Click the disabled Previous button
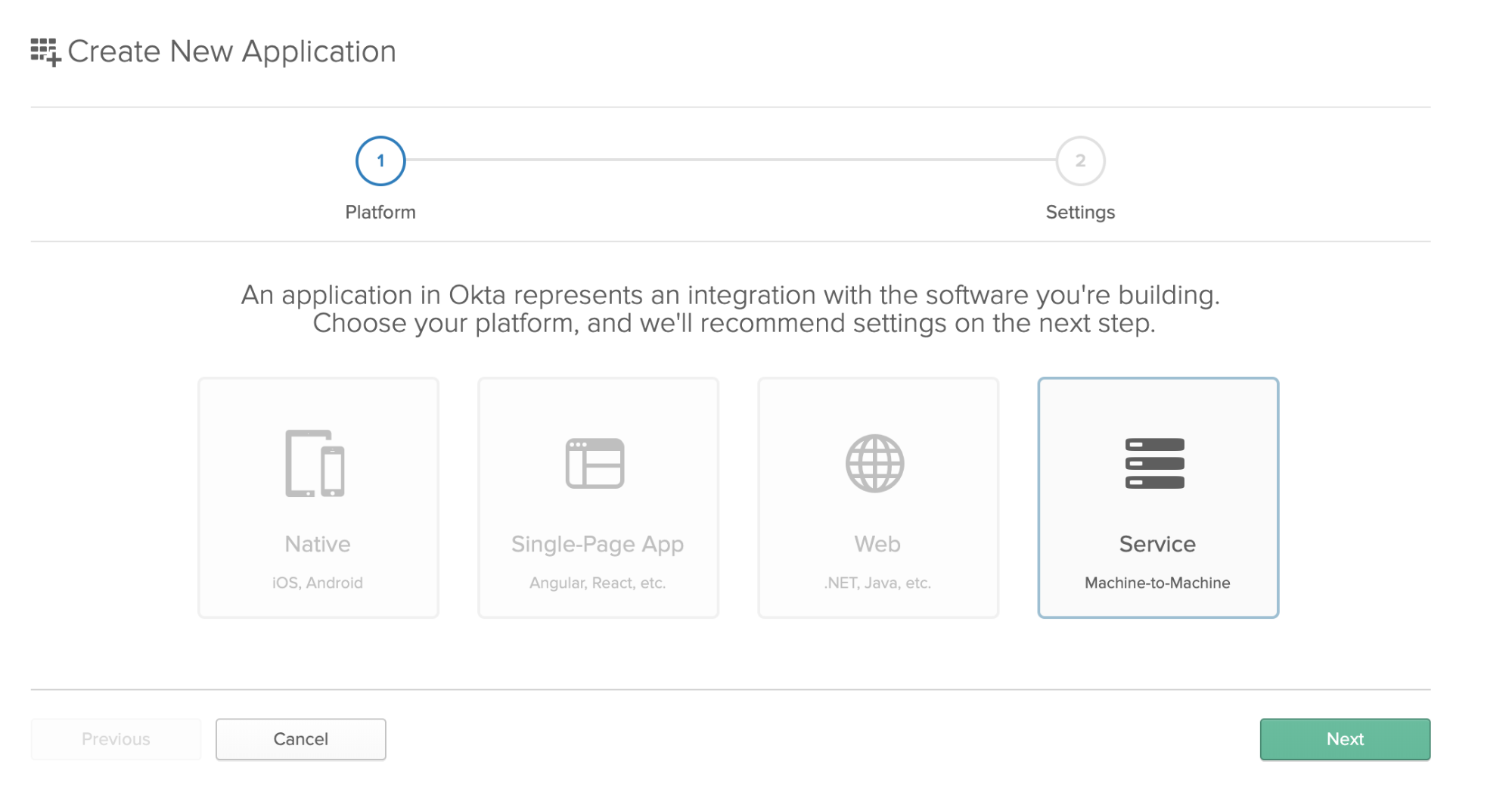Image resolution: width=1512 pixels, height=811 pixels. [x=116, y=739]
